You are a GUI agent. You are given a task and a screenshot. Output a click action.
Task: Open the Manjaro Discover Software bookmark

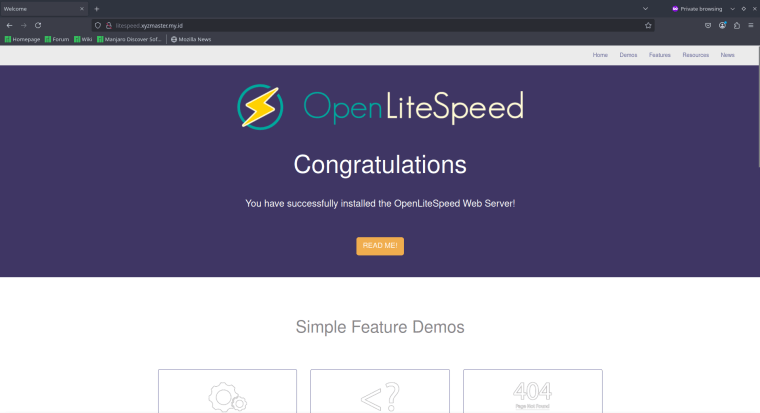(x=129, y=39)
